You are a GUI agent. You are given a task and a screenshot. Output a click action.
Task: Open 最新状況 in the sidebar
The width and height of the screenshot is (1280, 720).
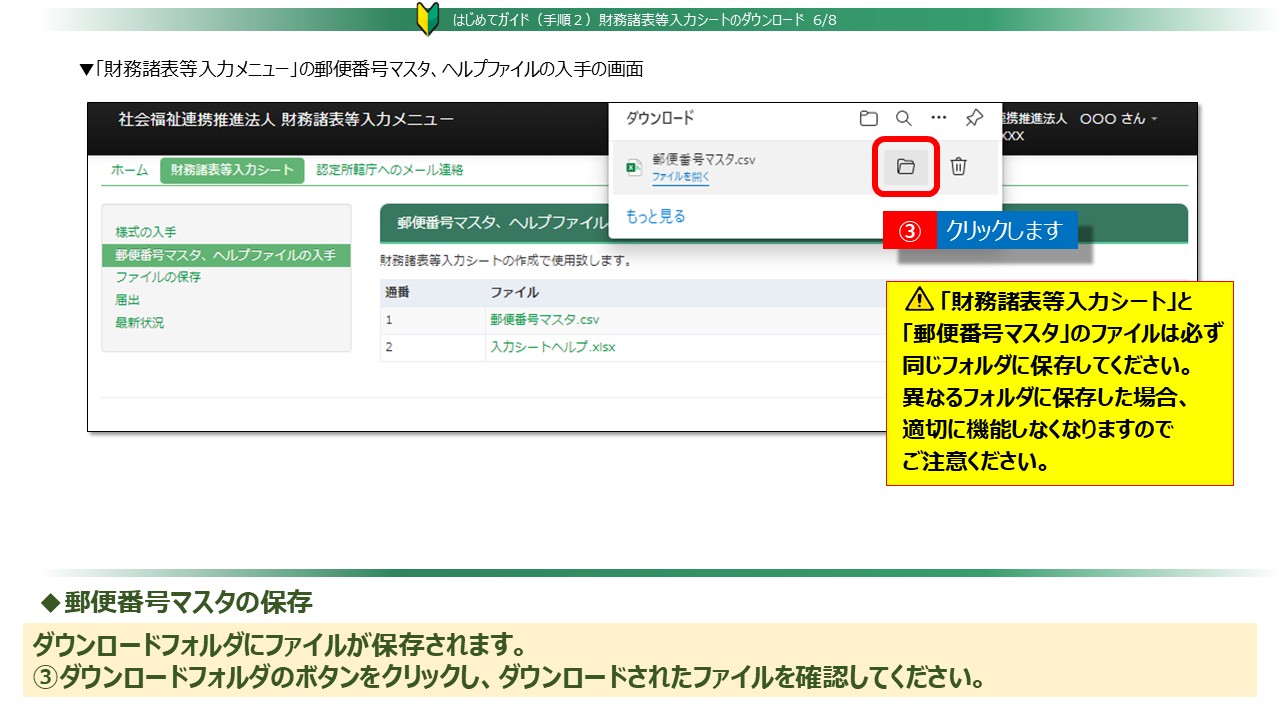click(140, 323)
